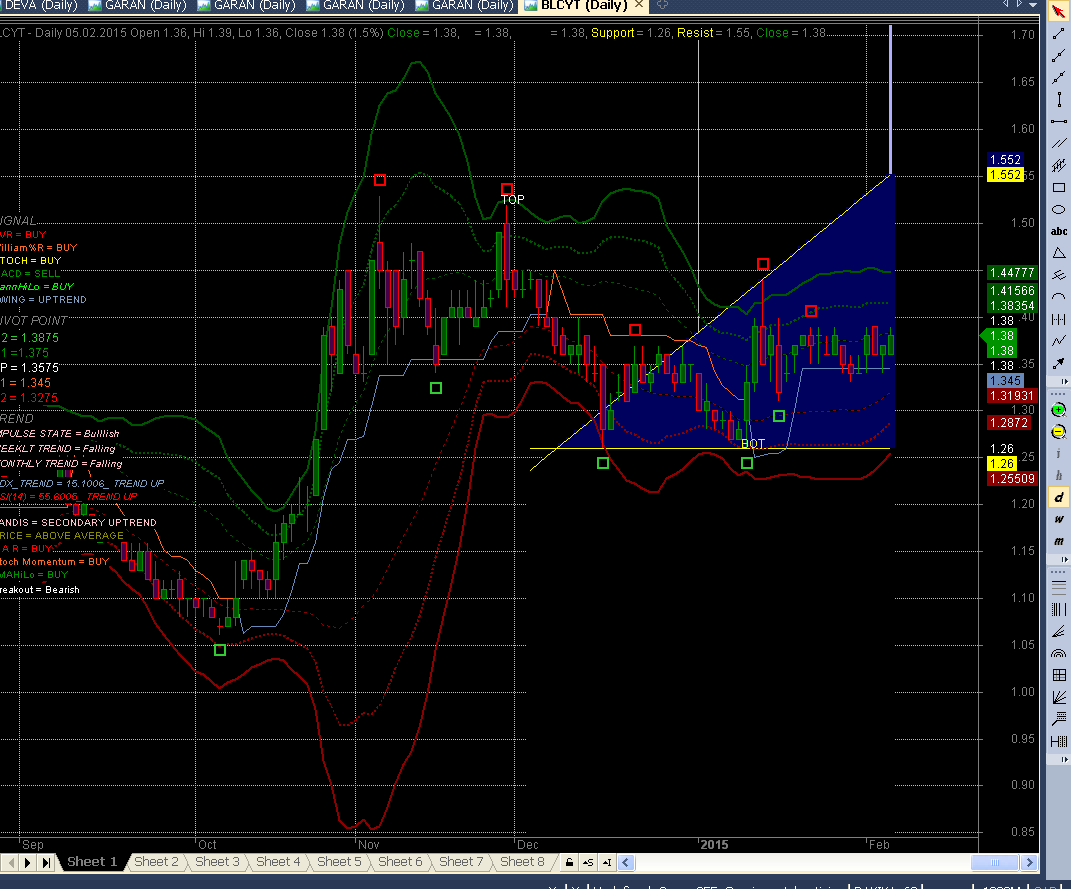Click the green zoom in icon
The width and height of the screenshot is (1071, 889).
click(1058, 410)
